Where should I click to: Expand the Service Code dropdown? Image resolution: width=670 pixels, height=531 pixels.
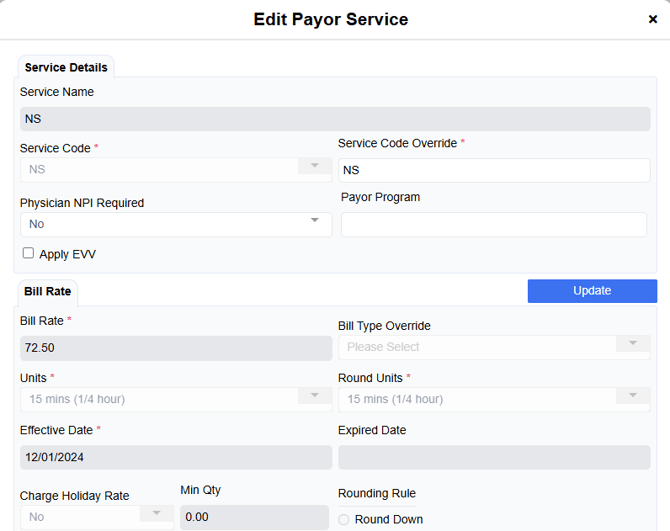175,169
